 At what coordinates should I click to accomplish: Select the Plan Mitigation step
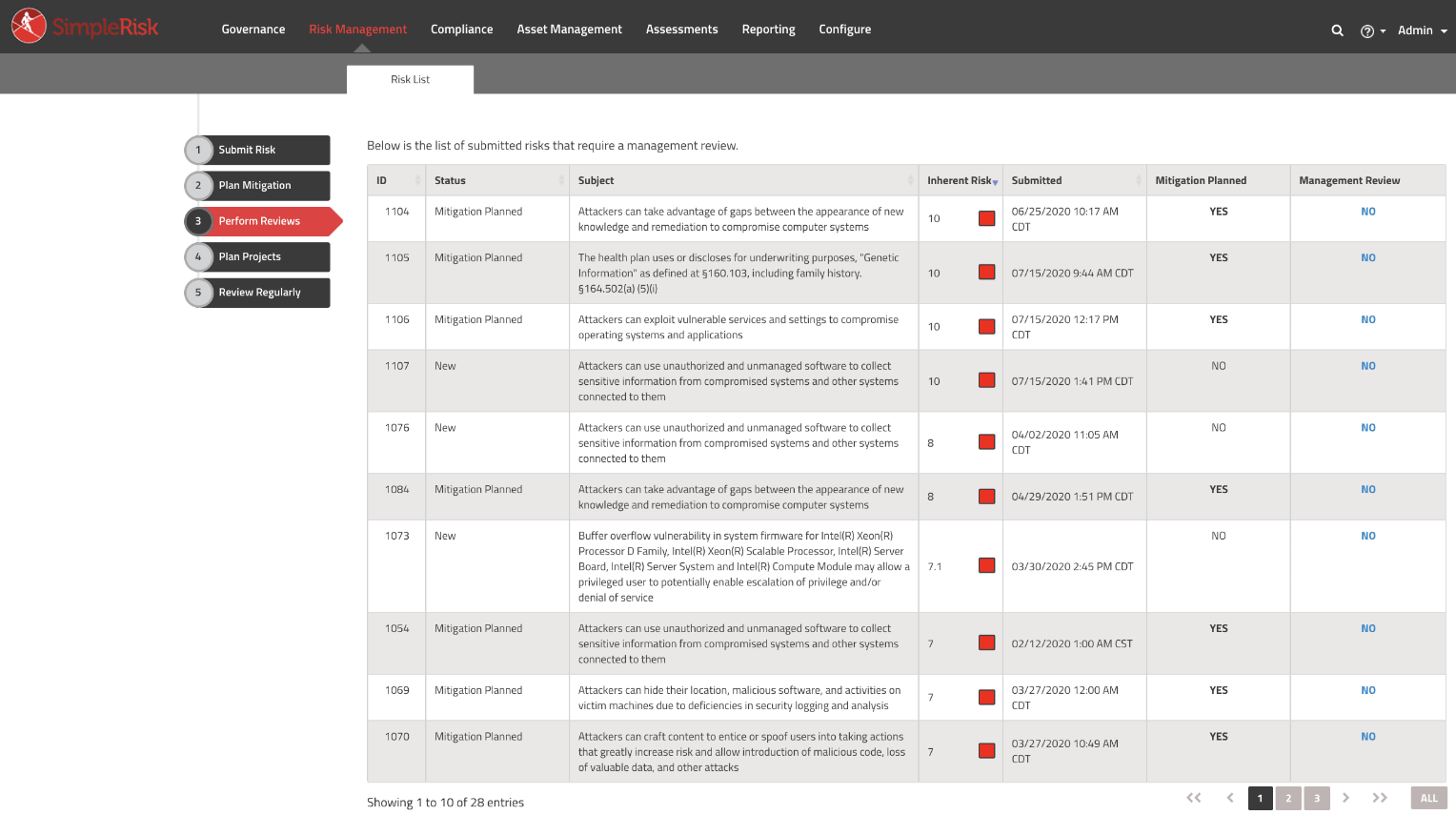[256, 185]
